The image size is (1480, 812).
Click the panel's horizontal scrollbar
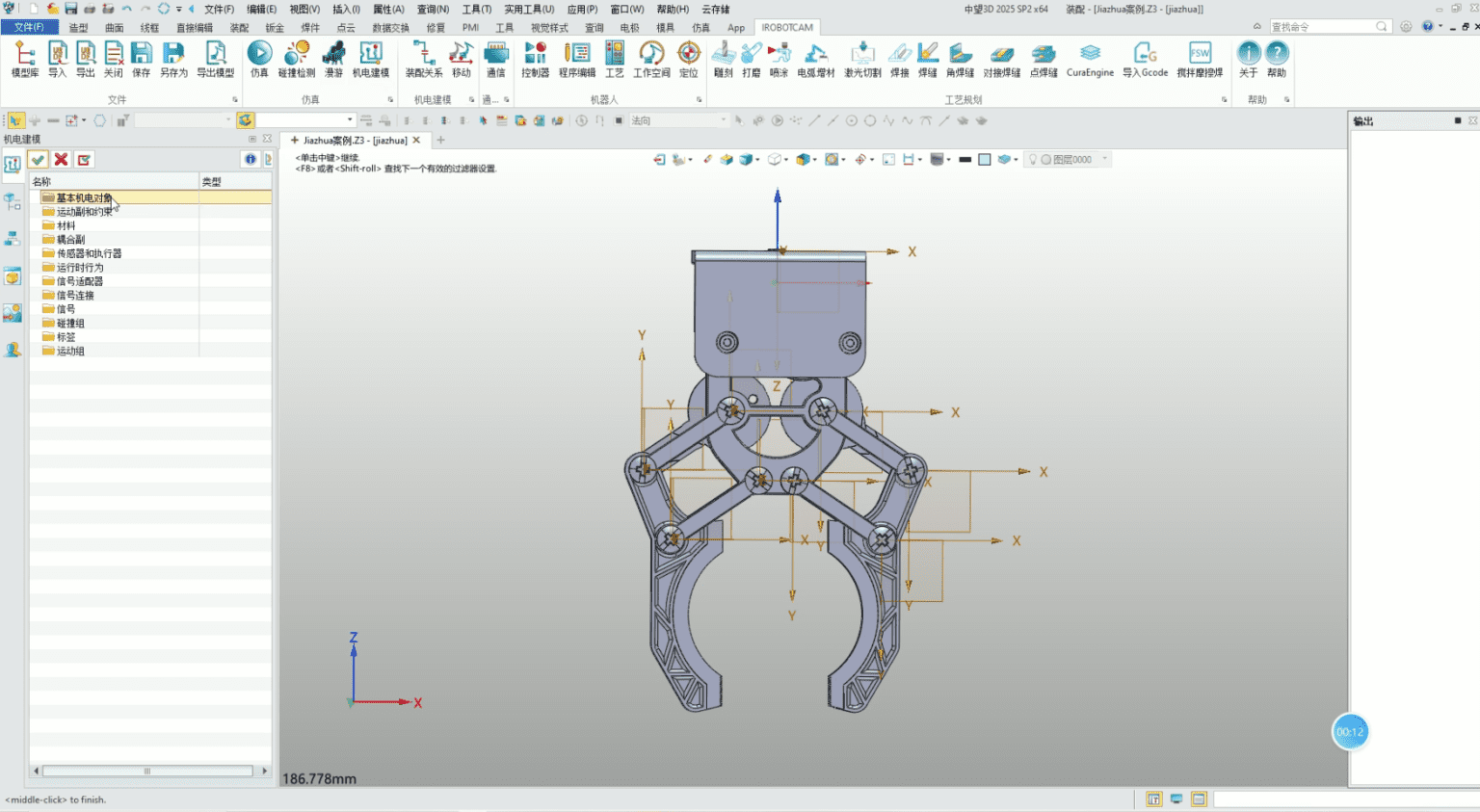tap(147, 771)
